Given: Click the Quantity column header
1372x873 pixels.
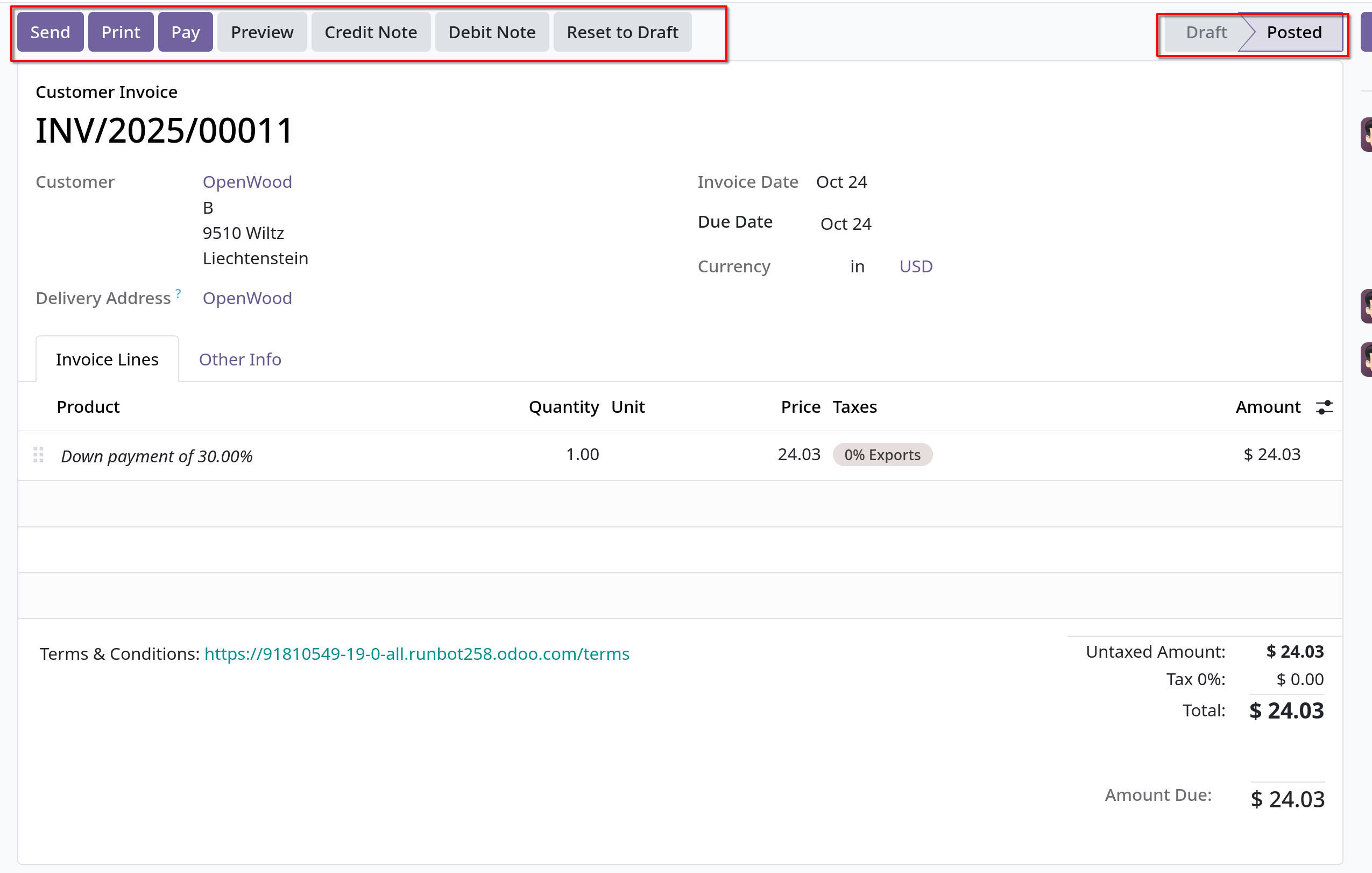Looking at the screenshot, I should [563, 407].
